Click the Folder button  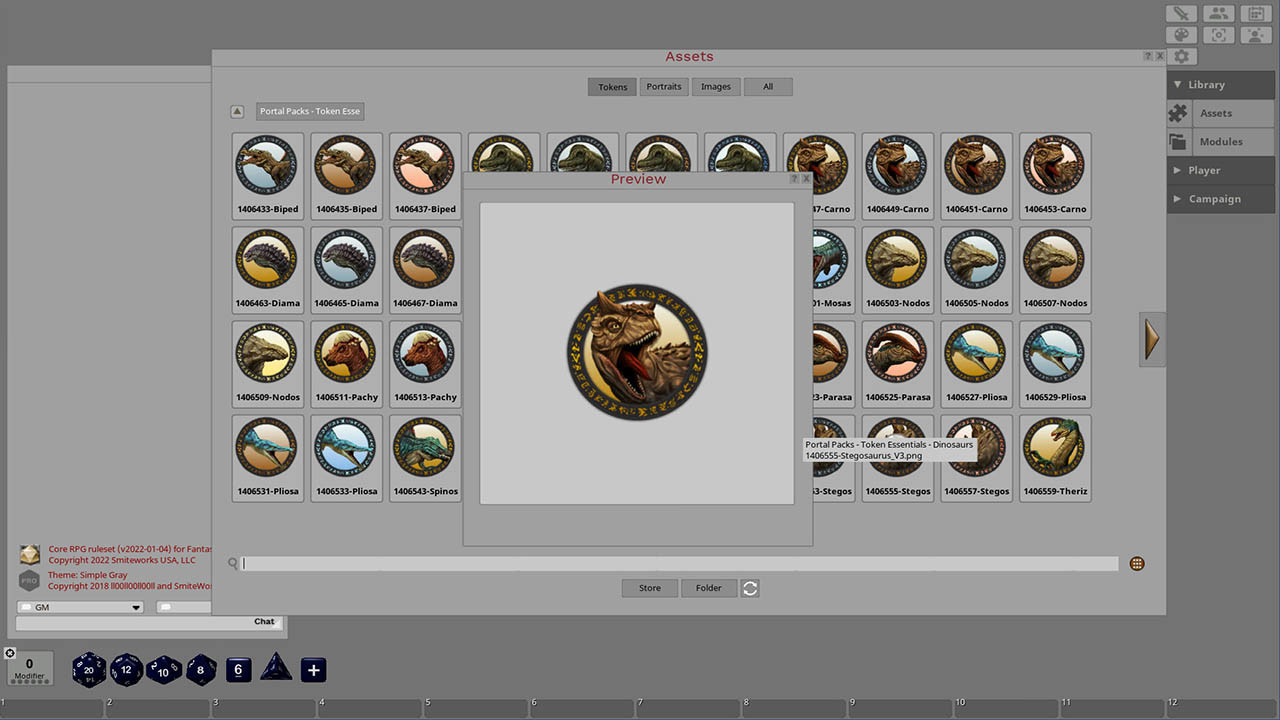coord(709,588)
